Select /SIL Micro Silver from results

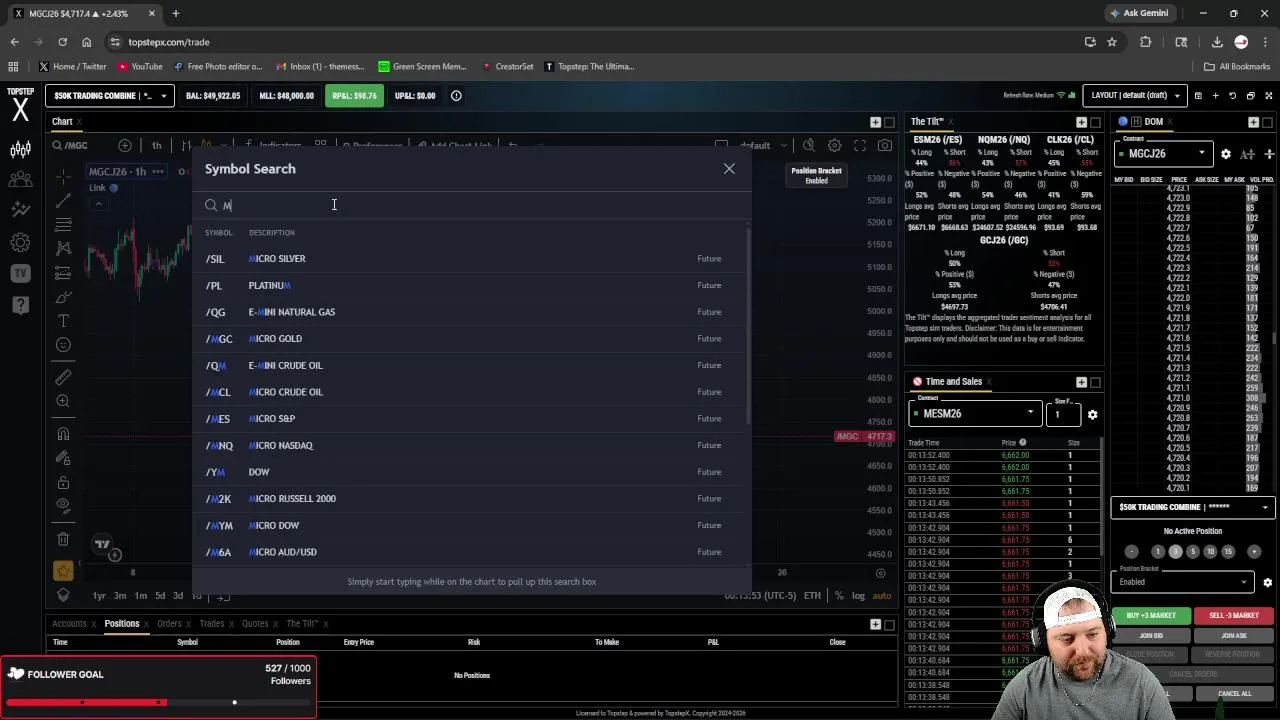[472, 259]
